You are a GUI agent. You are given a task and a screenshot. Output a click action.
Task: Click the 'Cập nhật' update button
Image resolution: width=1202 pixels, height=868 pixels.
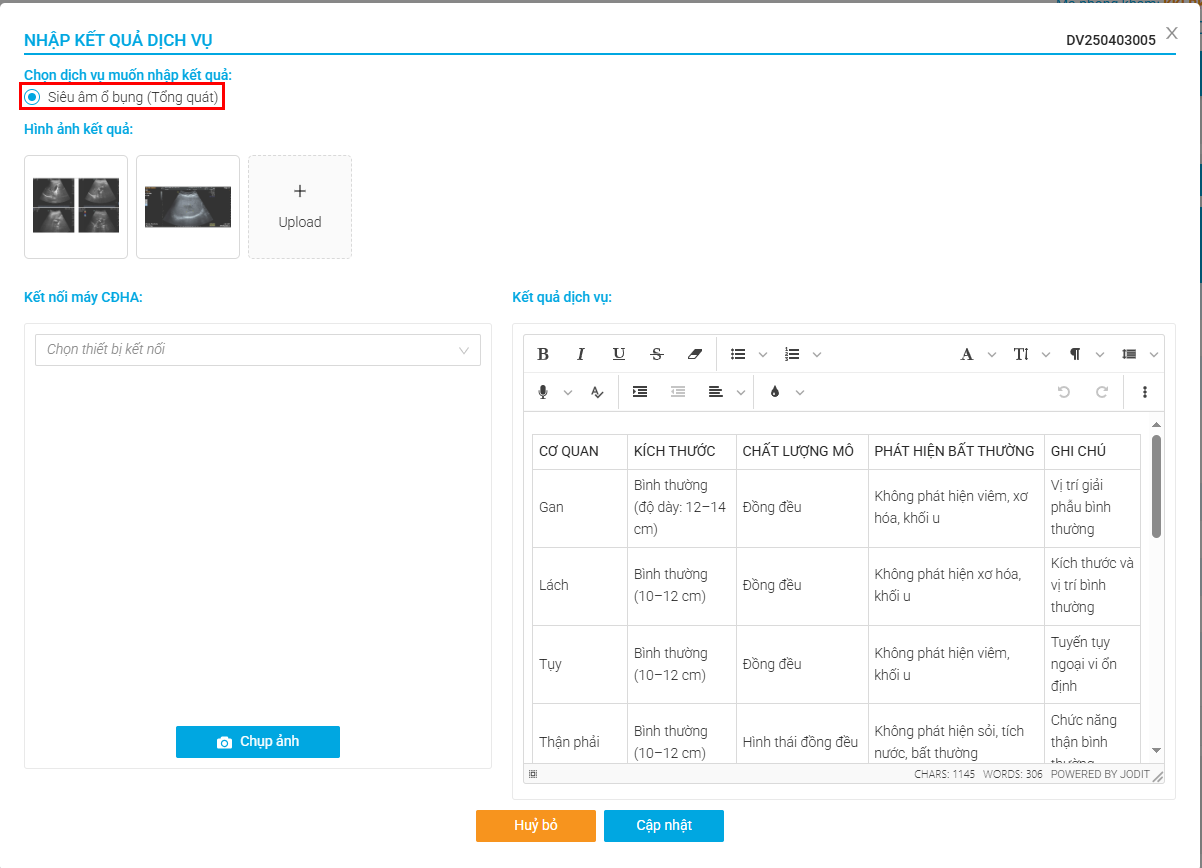[664, 826]
